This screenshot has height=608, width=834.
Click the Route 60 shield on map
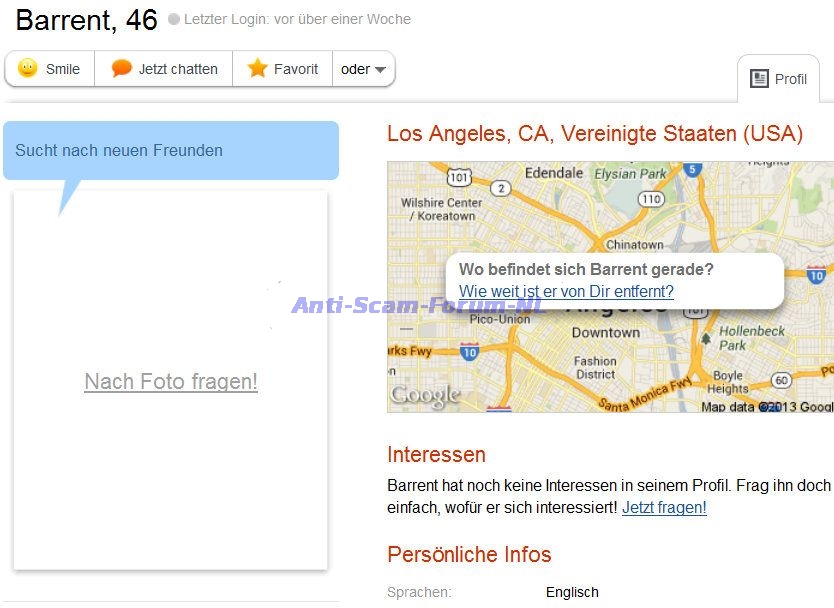783,379
